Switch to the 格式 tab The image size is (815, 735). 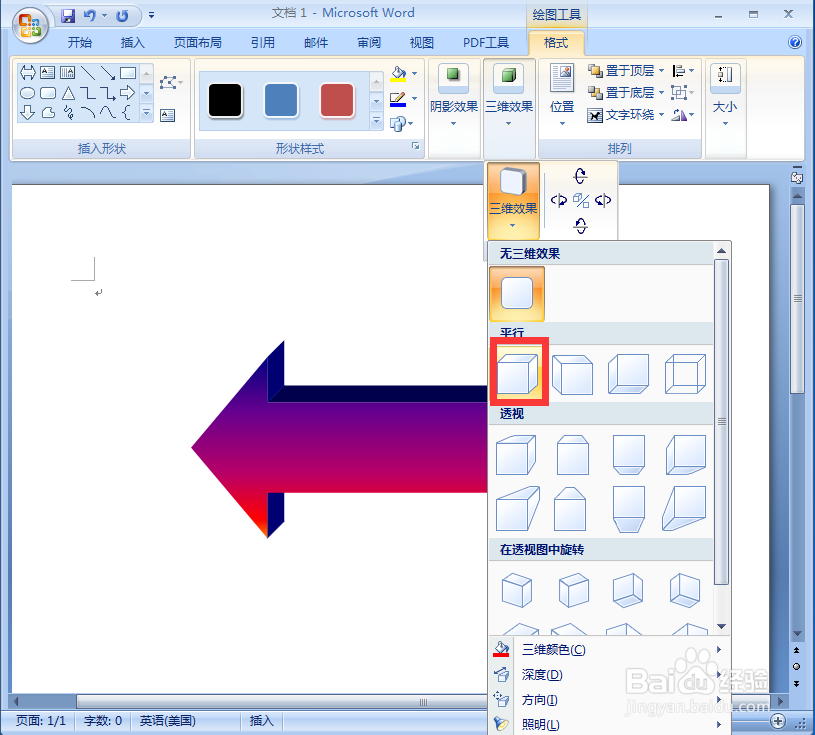556,42
